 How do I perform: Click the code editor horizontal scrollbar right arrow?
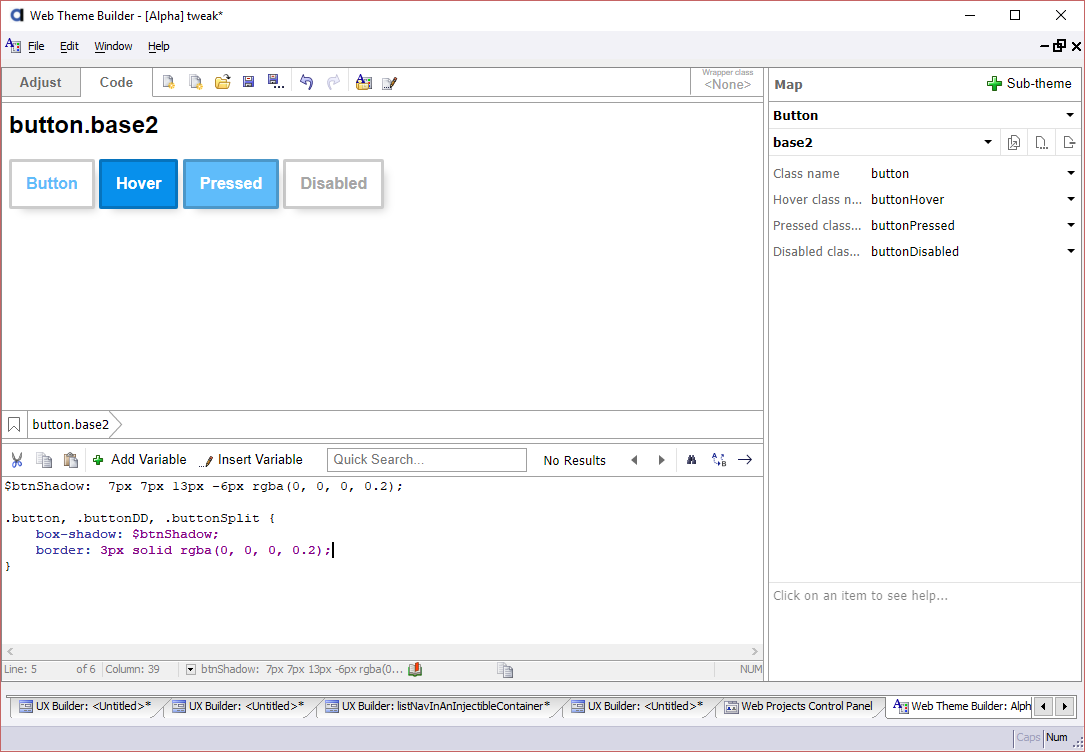(x=755, y=652)
